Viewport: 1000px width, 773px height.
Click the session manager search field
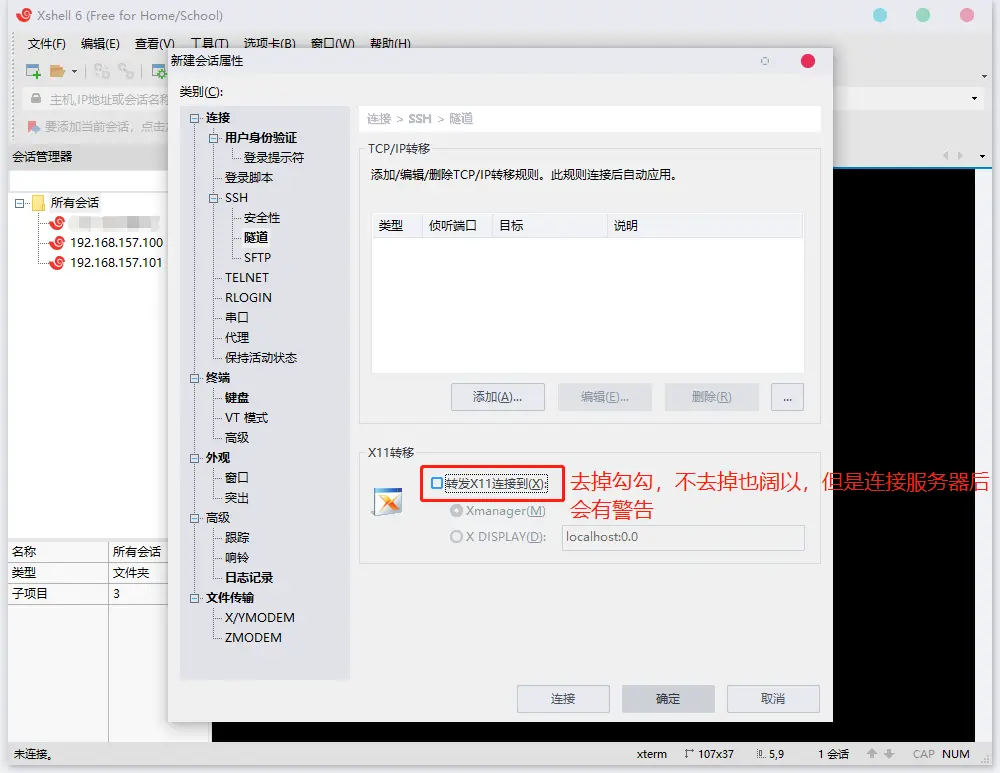point(88,180)
